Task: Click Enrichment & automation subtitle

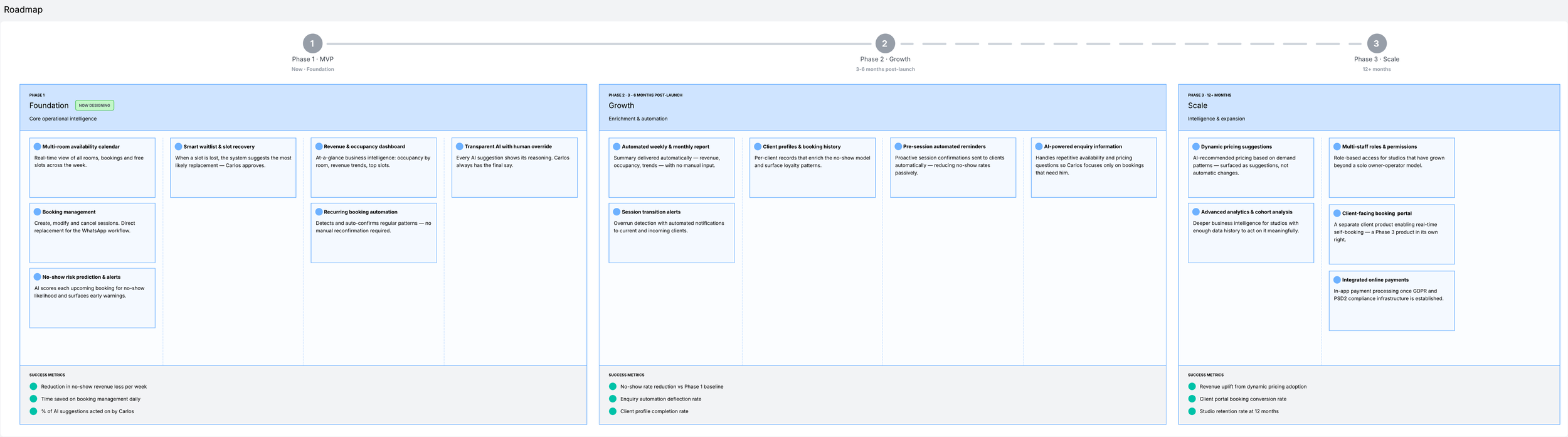Action: (638, 119)
